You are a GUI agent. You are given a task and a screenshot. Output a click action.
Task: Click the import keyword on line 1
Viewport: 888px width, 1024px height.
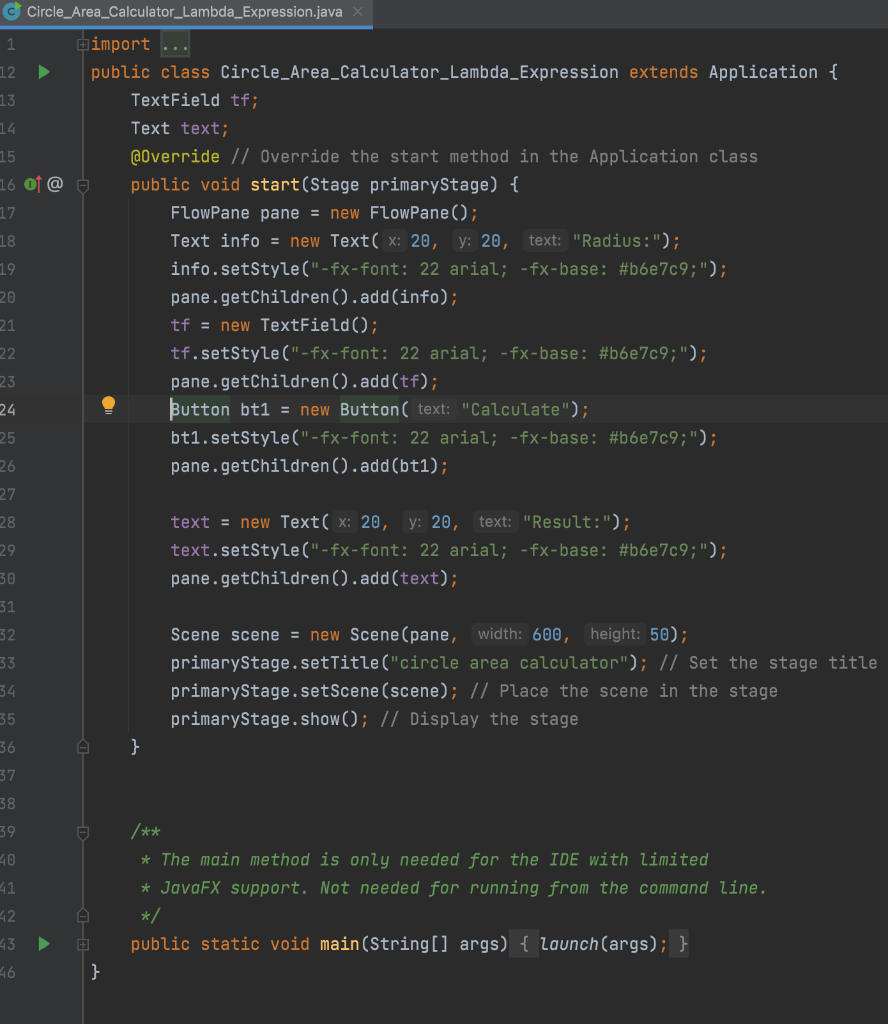pos(120,44)
